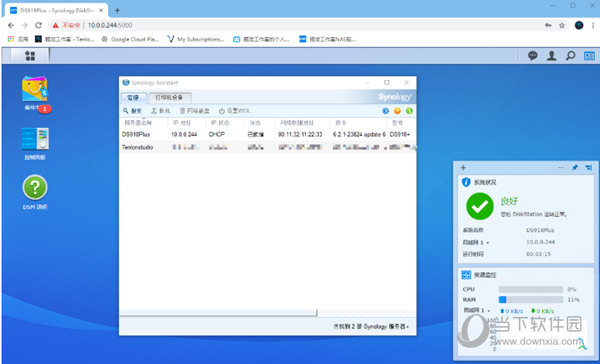Open the DSM search magnifier icon
Viewport: 600px width, 364px height.
click(570, 56)
